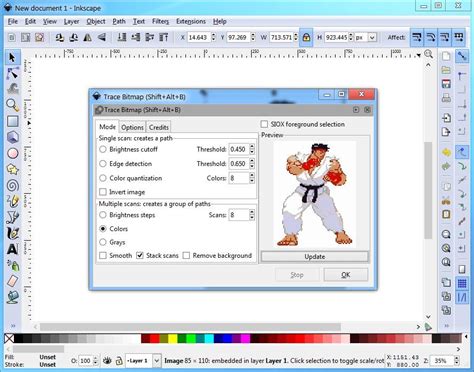Pick the magenta palette swatch
The height and width of the screenshot is (372, 474).
click(x=245, y=339)
